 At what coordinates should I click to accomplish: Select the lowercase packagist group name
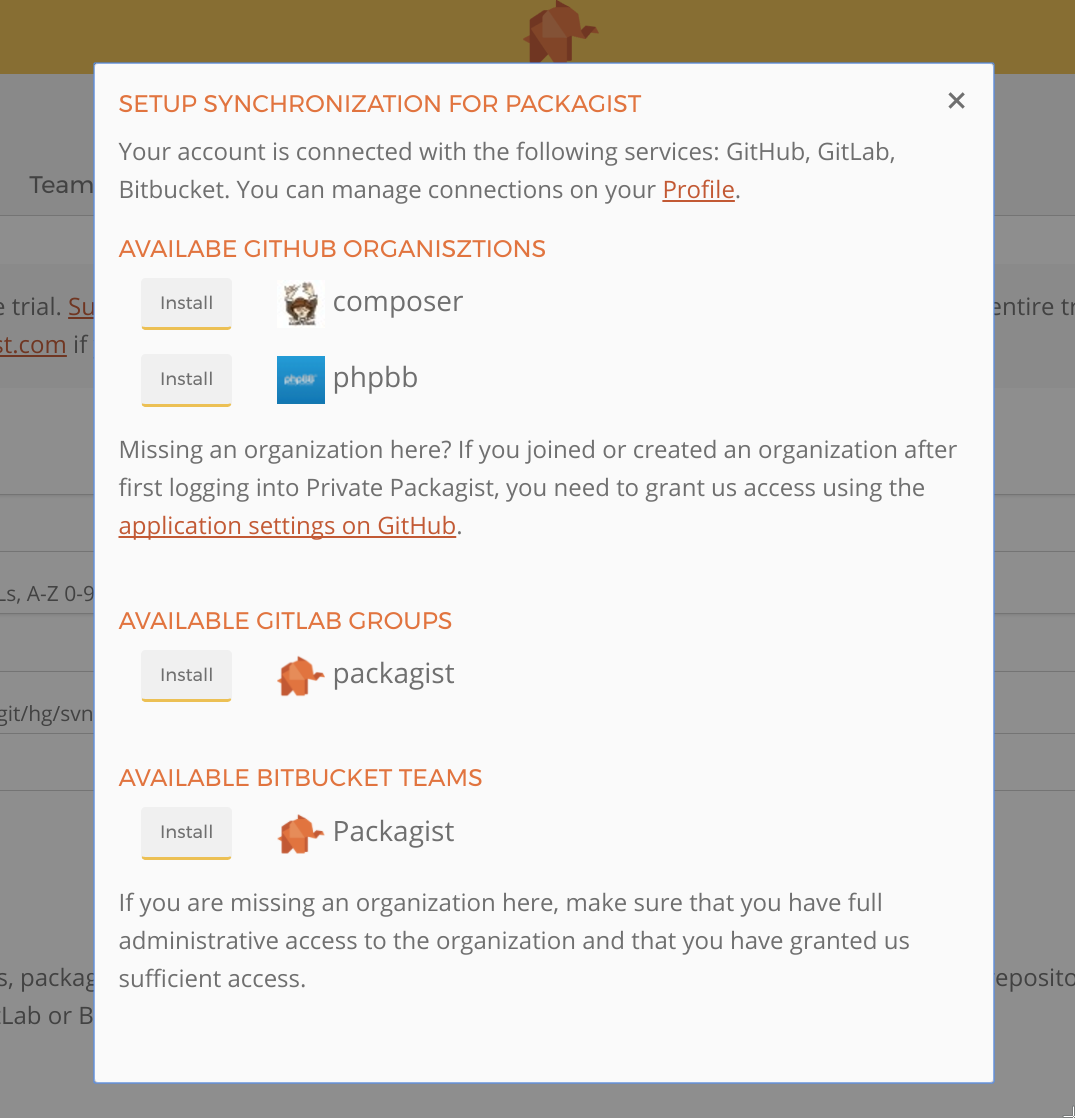(x=394, y=674)
